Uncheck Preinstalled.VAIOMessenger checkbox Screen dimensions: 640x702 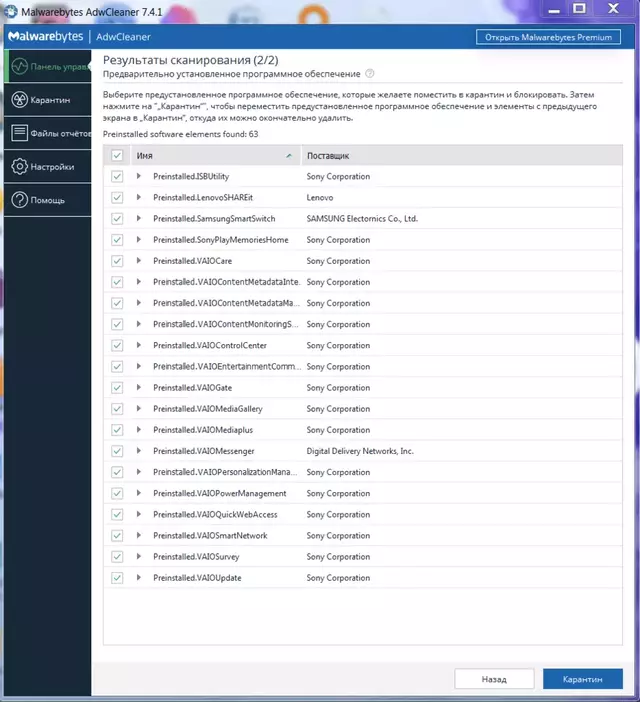coord(117,451)
